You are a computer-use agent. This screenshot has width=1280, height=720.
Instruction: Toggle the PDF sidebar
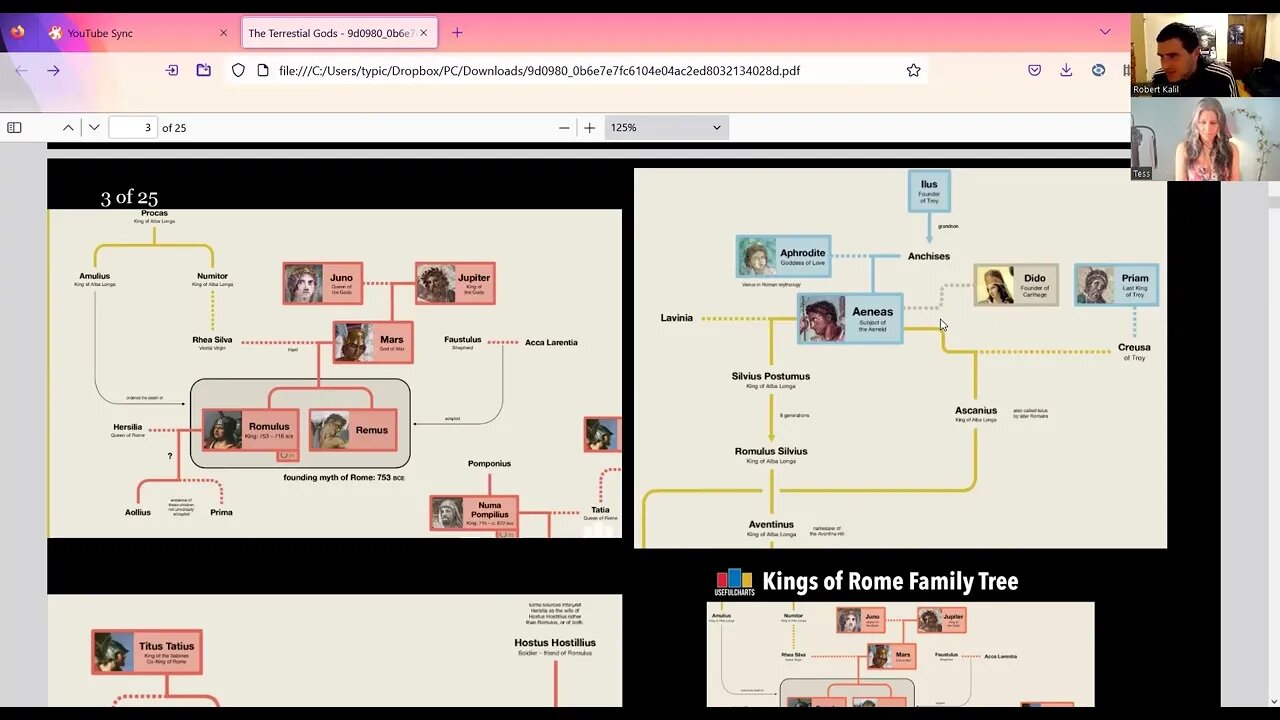click(14, 127)
